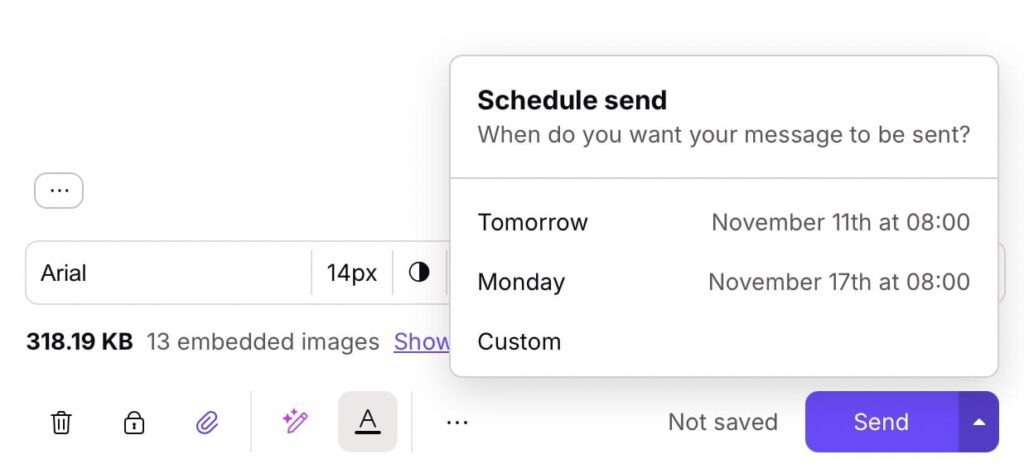This screenshot has width=1024, height=469.
Task: Open the more options ellipsis in bottom toolbar
Action: pos(457,422)
